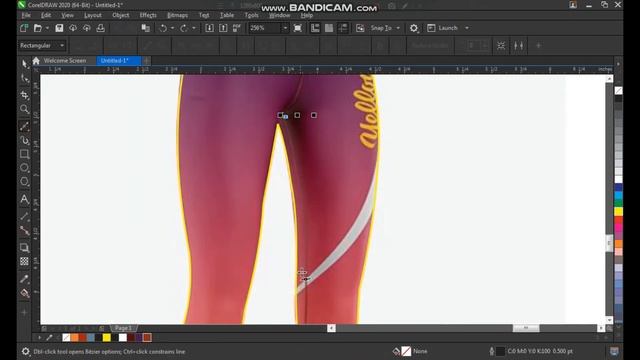Open the View menu
Screen dimensions: 640x360
[x=67, y=15]
